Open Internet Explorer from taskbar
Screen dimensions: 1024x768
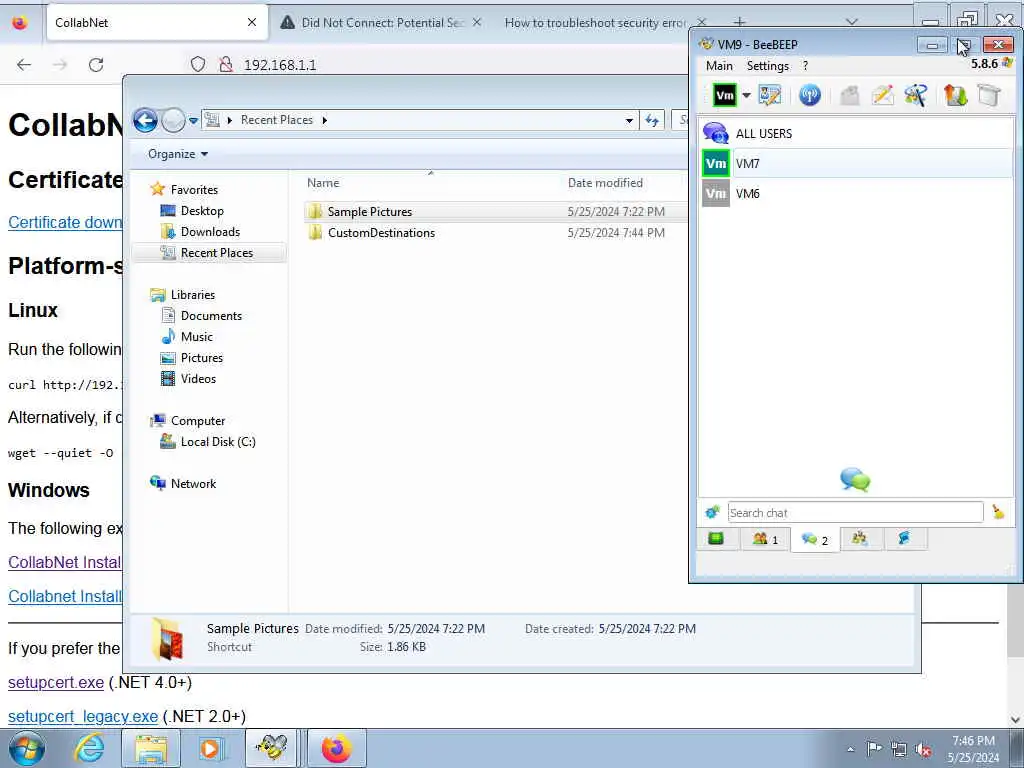(x=89, y=748)
